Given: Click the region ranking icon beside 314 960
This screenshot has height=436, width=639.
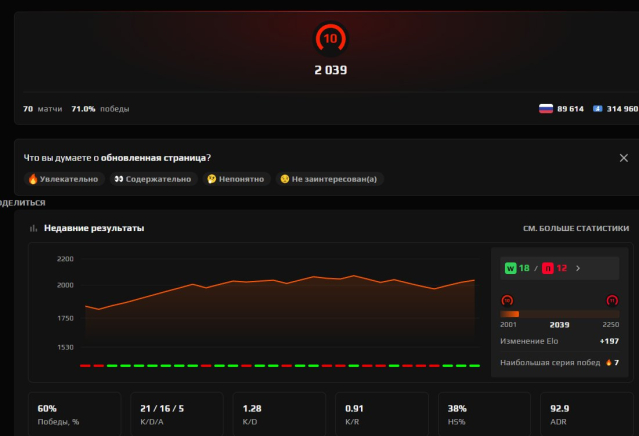Looking at the screenshot, I should (597, 109).
